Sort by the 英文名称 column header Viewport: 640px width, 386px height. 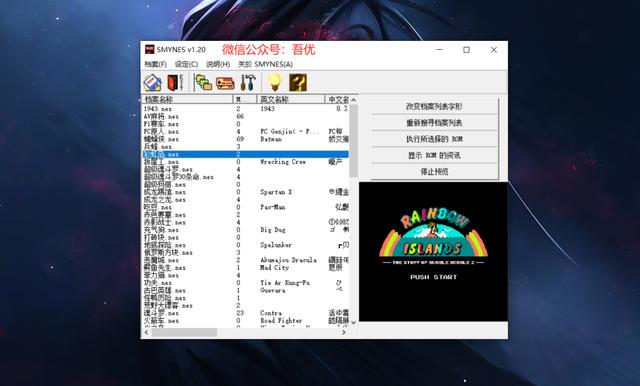[x=291, y=99]
